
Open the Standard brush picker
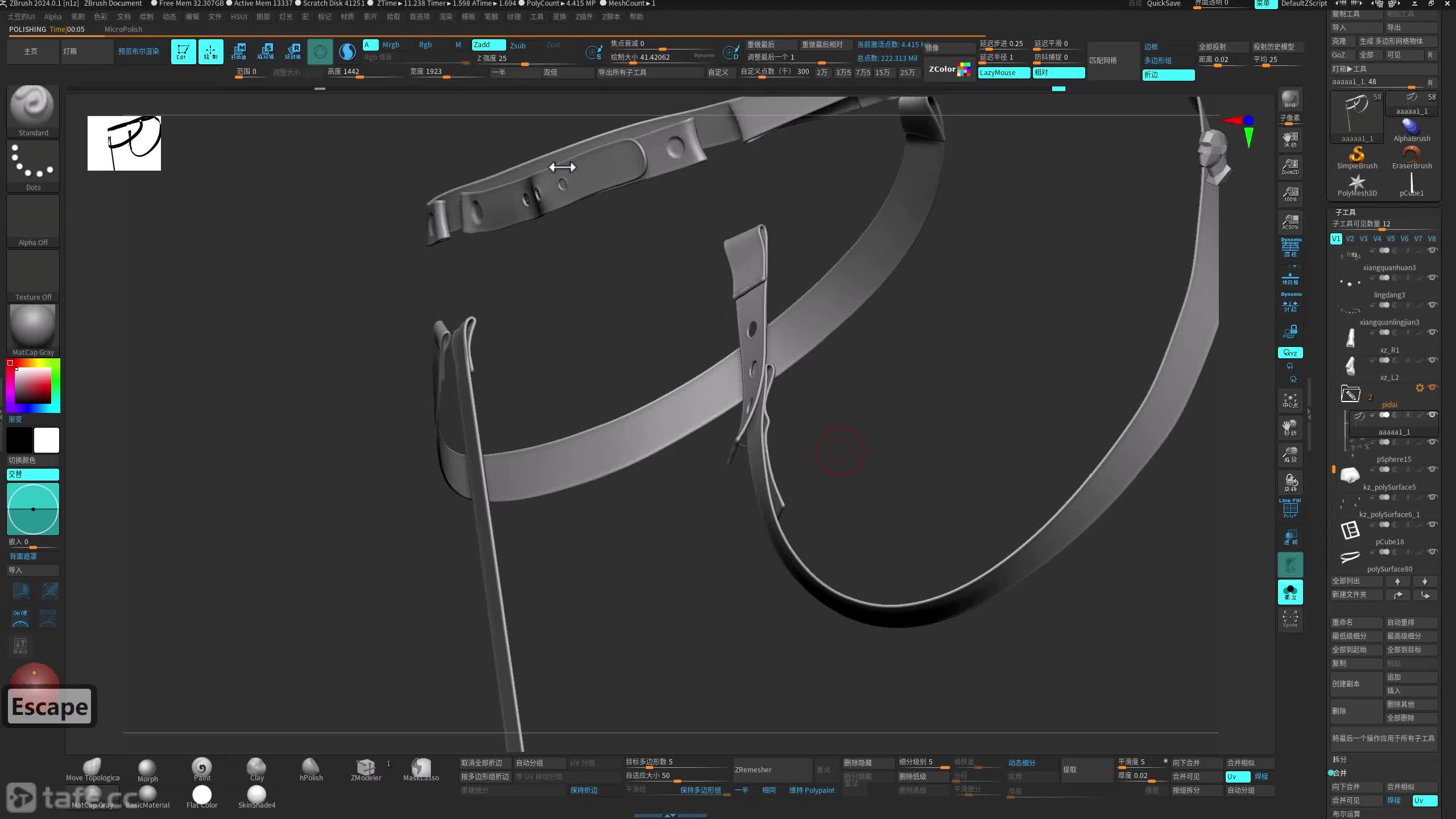[33, 111]
